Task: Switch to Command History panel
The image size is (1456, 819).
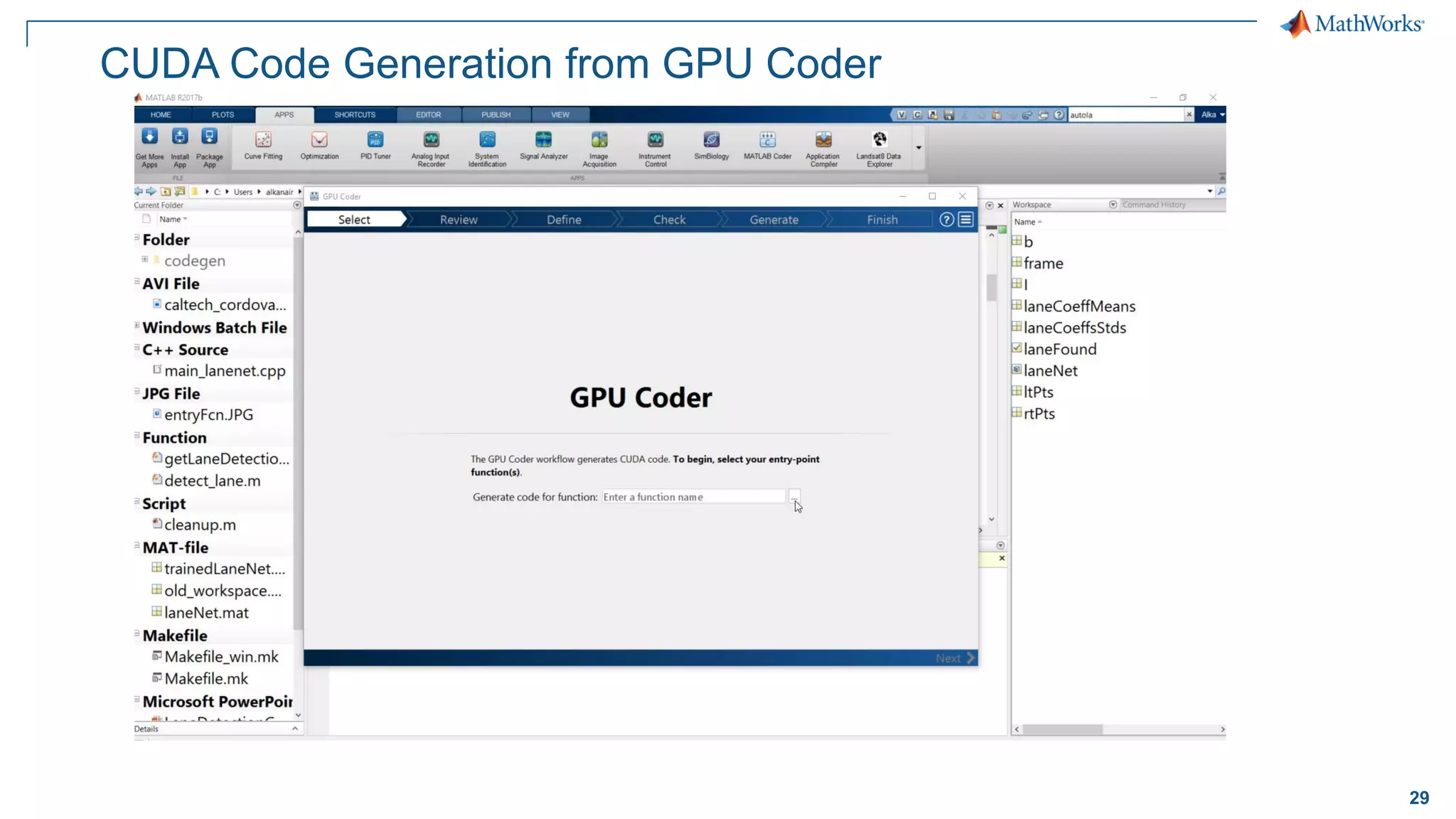Action: click(1154, 205)
